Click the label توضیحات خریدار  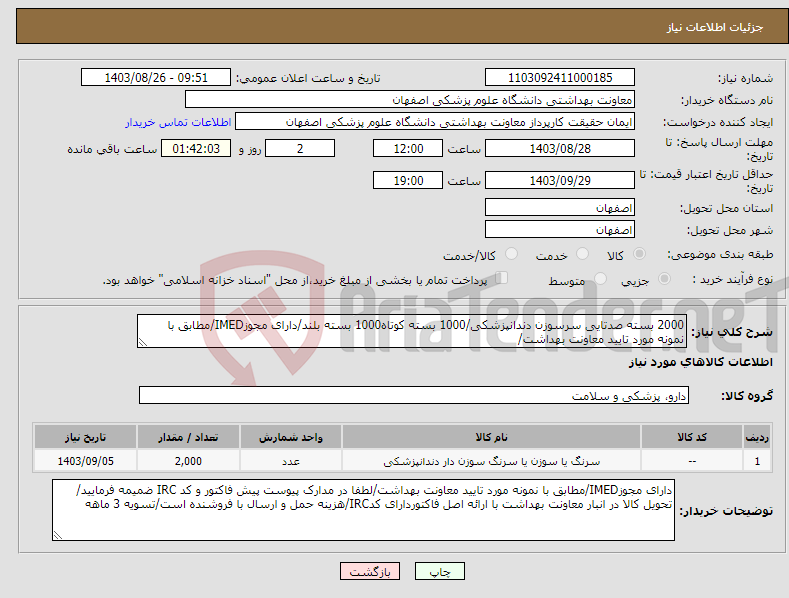coord(726,511)
